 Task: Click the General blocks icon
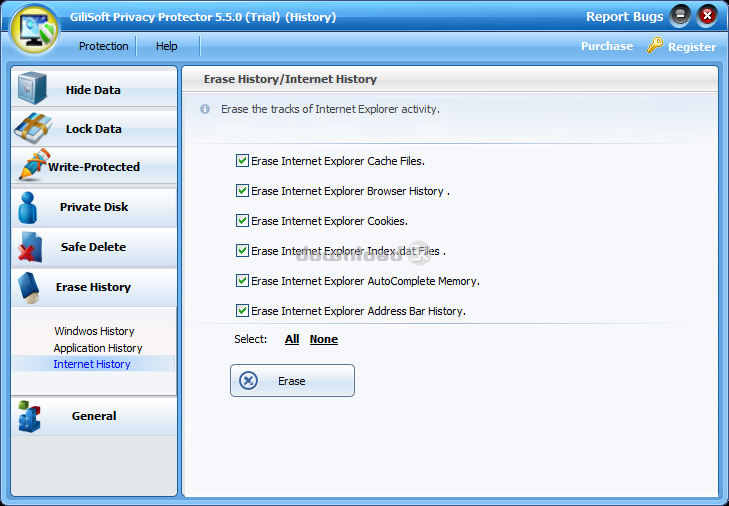coord(29,416)
